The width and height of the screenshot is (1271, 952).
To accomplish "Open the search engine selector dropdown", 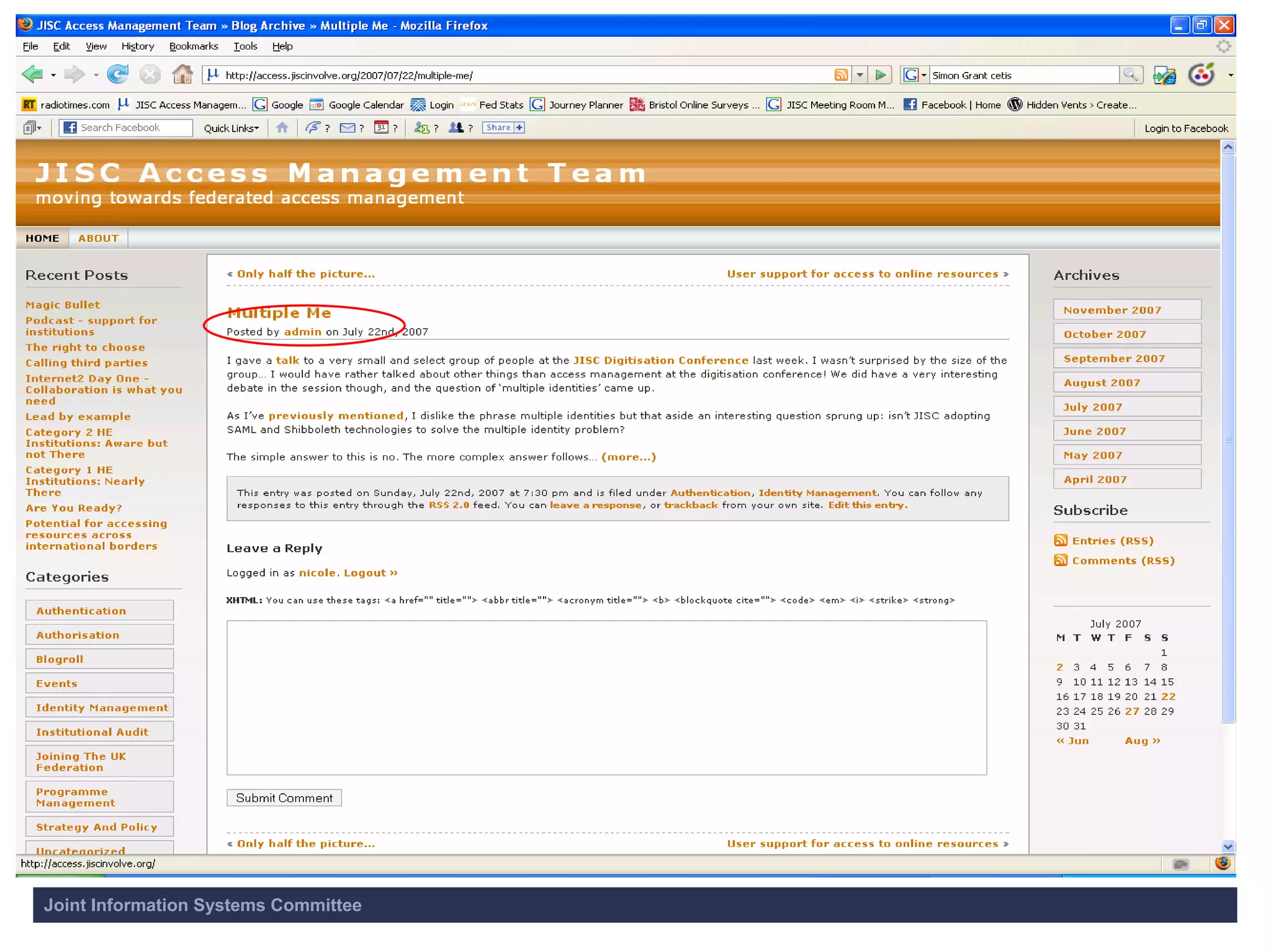I will [x=923, y=75].
